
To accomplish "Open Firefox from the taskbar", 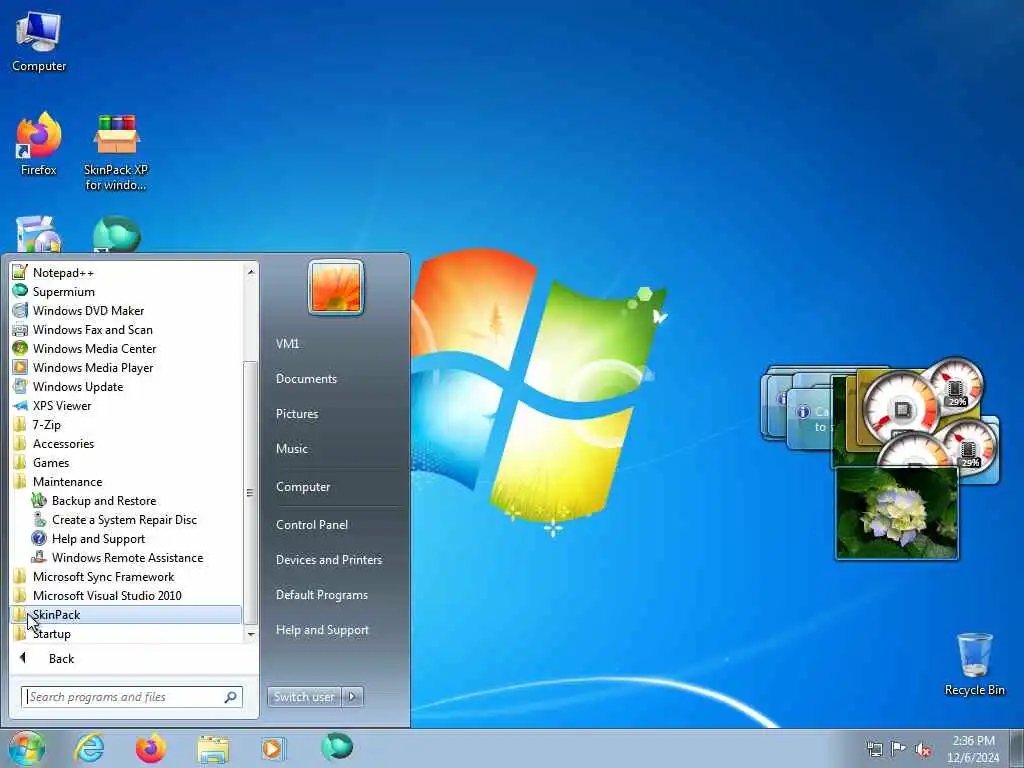I will click(150, 748).
